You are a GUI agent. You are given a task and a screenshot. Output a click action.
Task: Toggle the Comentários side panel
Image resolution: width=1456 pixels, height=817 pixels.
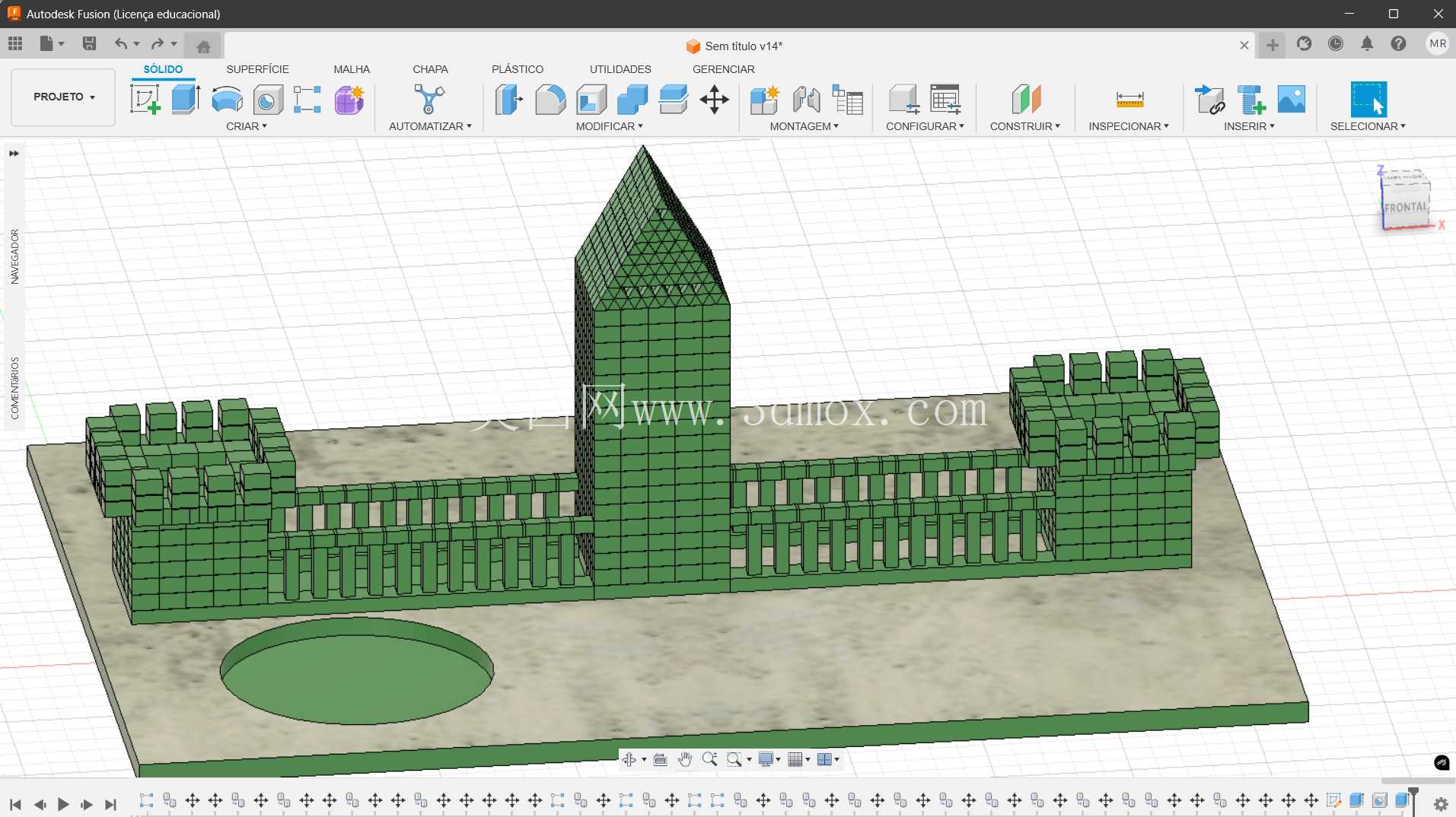pyautogui.click(x=14, y=388)
